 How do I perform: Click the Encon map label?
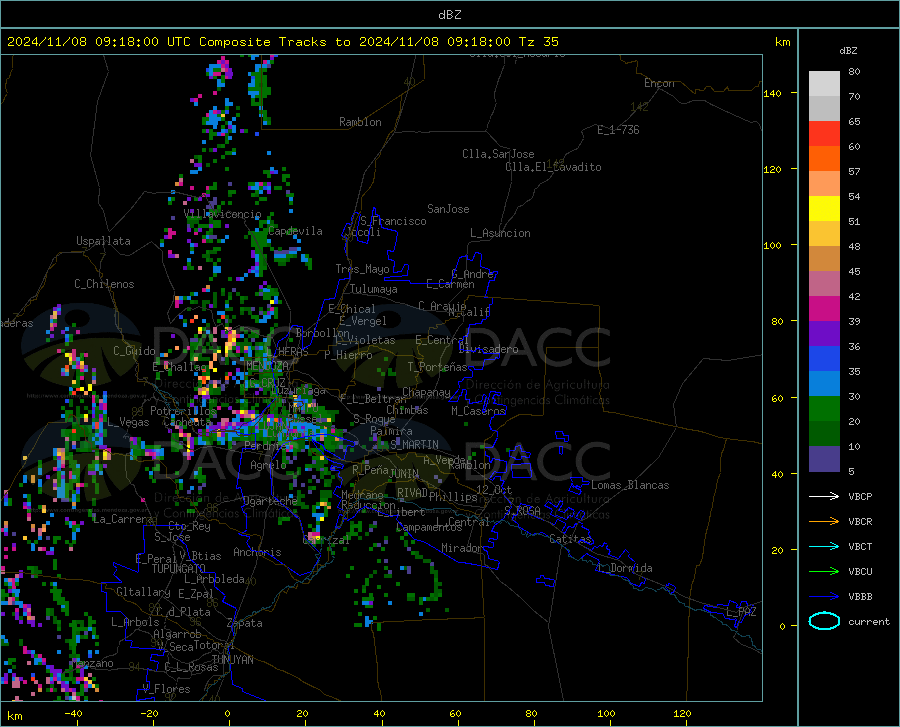(x=659, y=83)
